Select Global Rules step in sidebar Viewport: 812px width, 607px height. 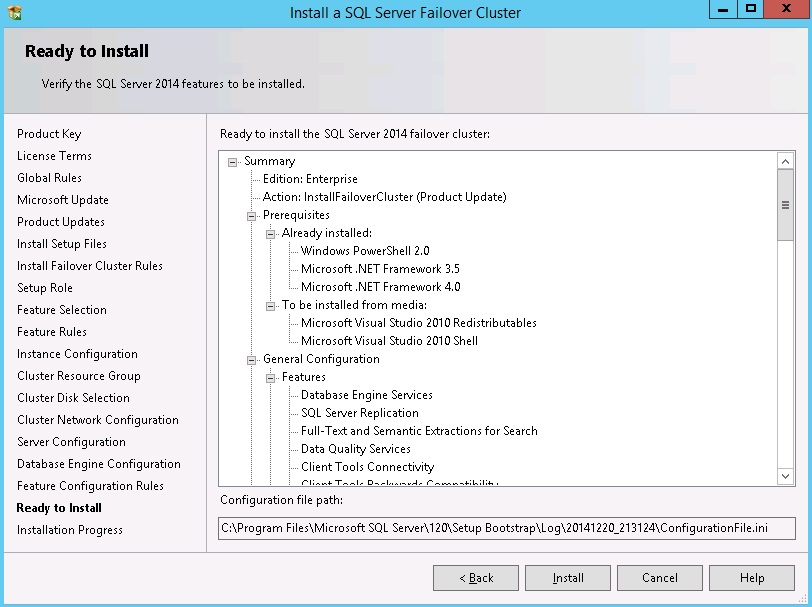49,178
